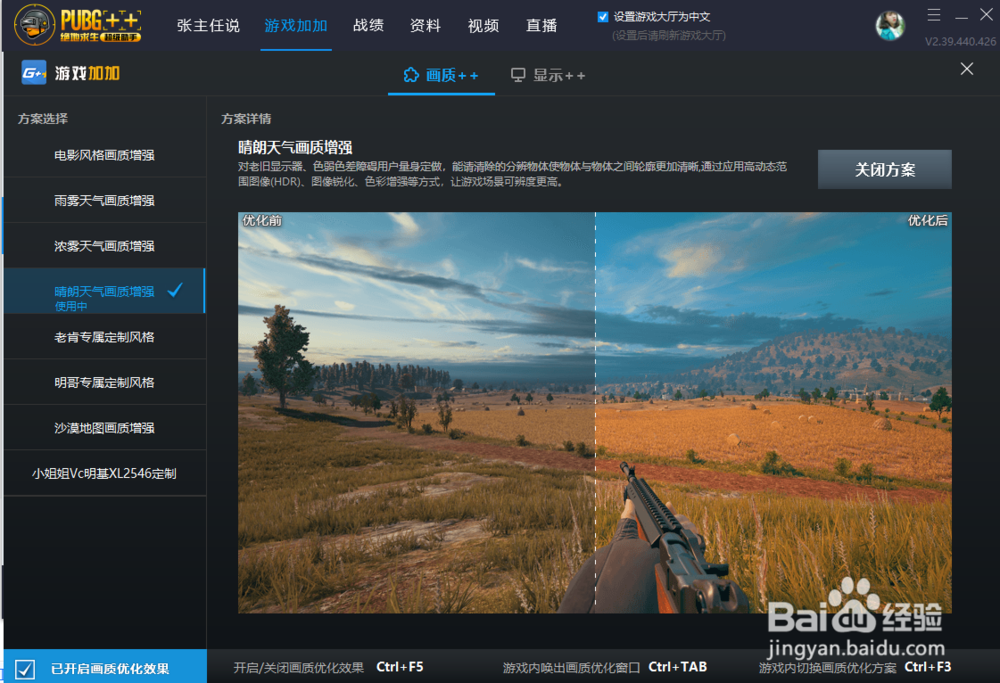Select 小姐姐Vc明基XL2546定制 scheme
Screen dimensions: 1000x683
[x=105, y=473]
